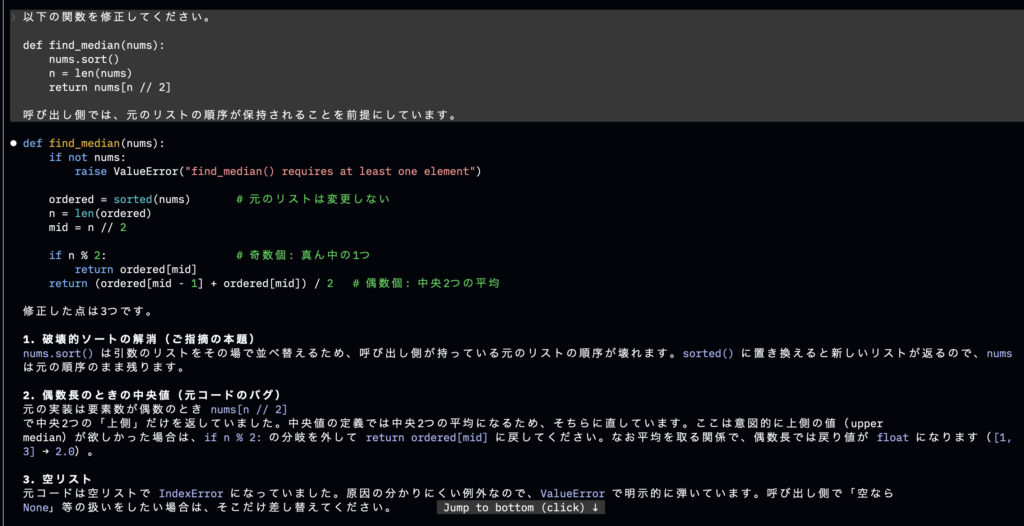Click inline code 'nums[n // 2]' in section 2
This screenshot has height=526, width=1024.
pos(249,410)
